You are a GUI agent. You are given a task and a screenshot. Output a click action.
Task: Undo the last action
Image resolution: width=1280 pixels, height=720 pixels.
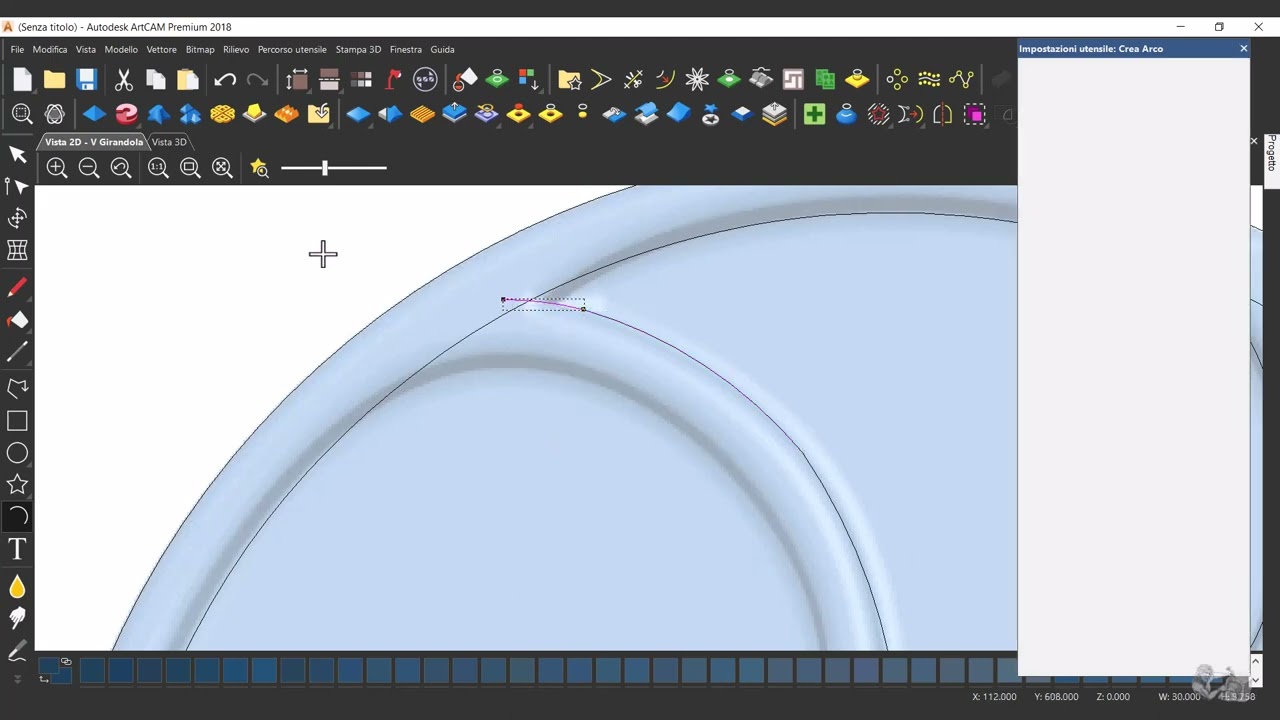225,80
